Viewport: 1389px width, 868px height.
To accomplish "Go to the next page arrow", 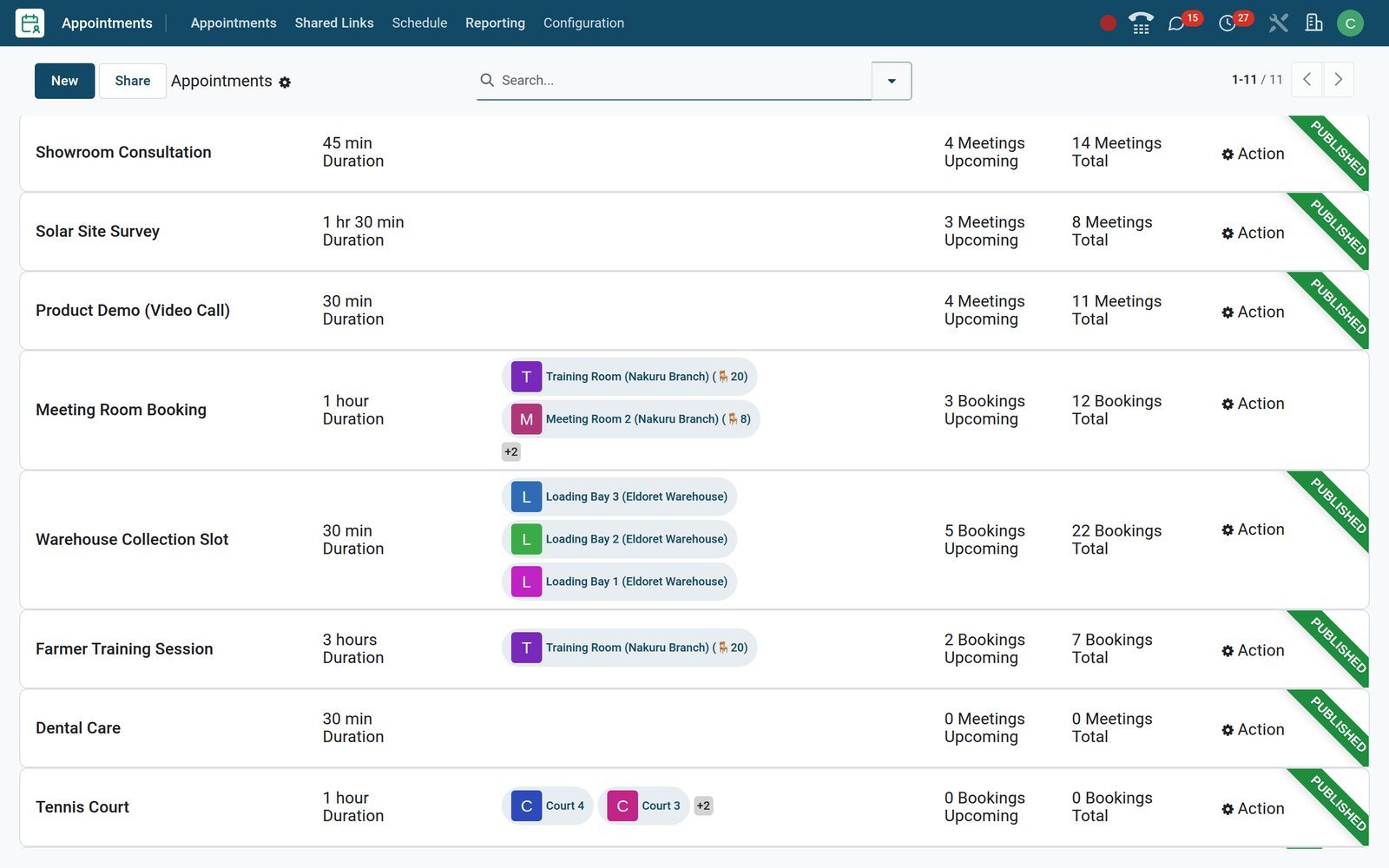I will [1339, 80].
